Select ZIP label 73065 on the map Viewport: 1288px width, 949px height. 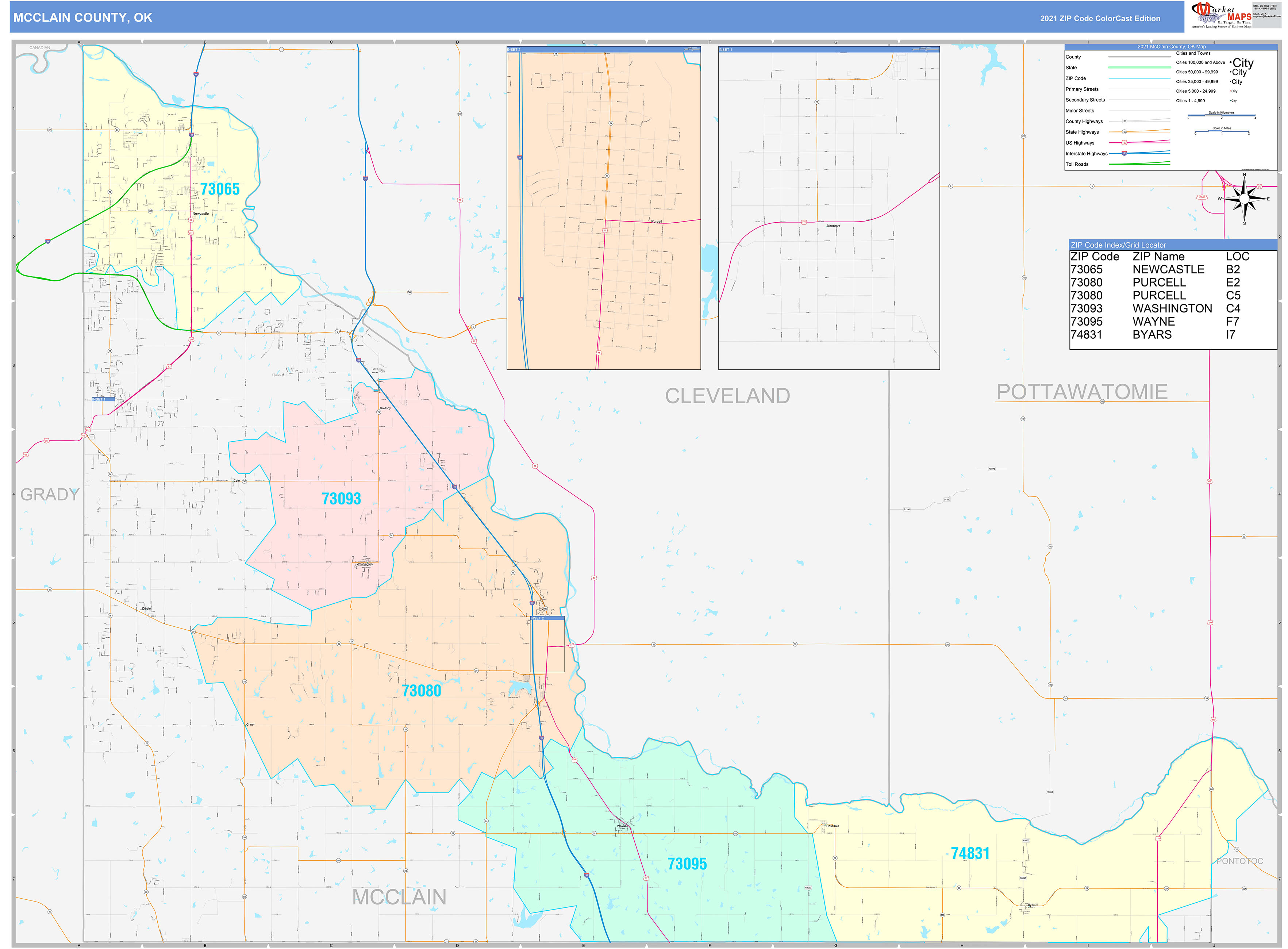pyautogui.click(x=219, y=189)
